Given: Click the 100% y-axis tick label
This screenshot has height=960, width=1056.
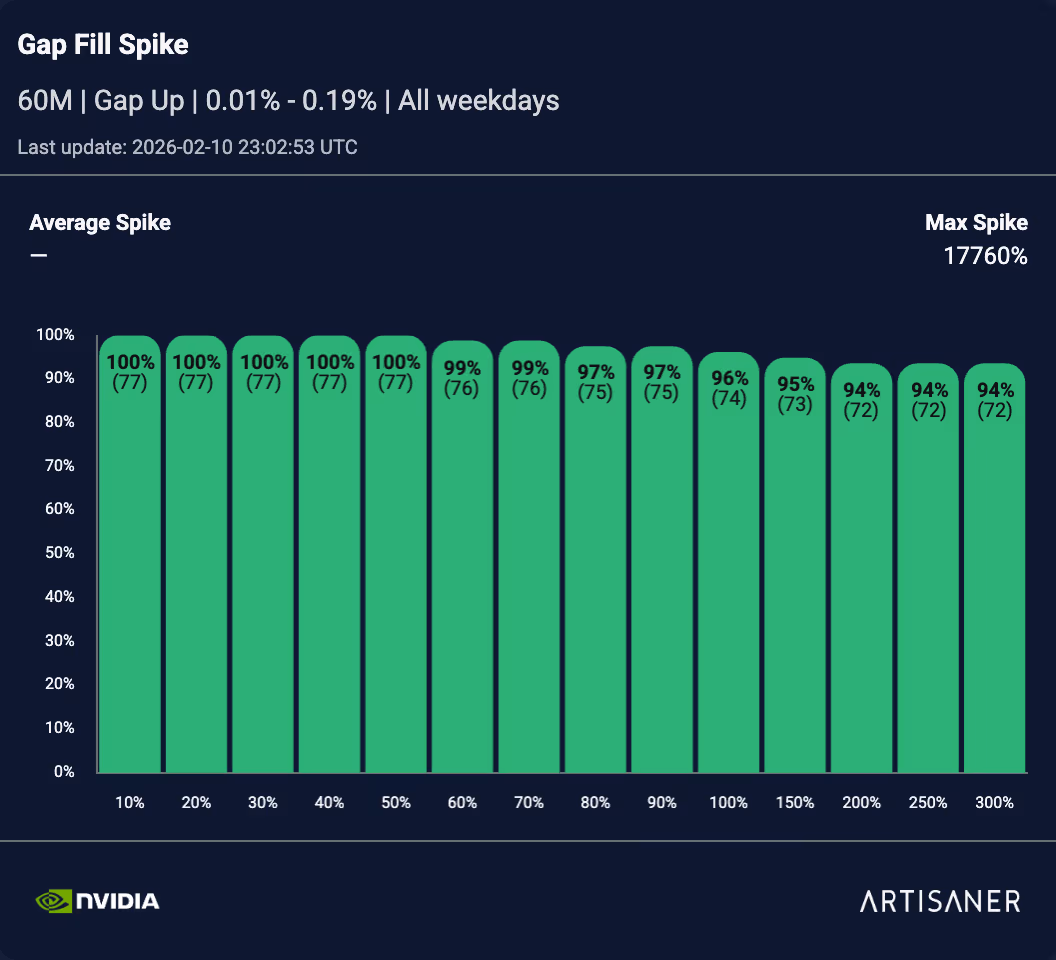Looking at the screenshot, I should 55,335.
